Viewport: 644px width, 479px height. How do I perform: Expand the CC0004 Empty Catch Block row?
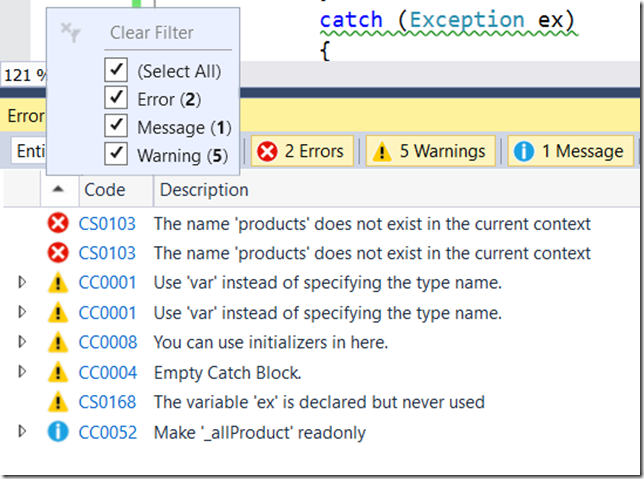(x=22, y=372)
